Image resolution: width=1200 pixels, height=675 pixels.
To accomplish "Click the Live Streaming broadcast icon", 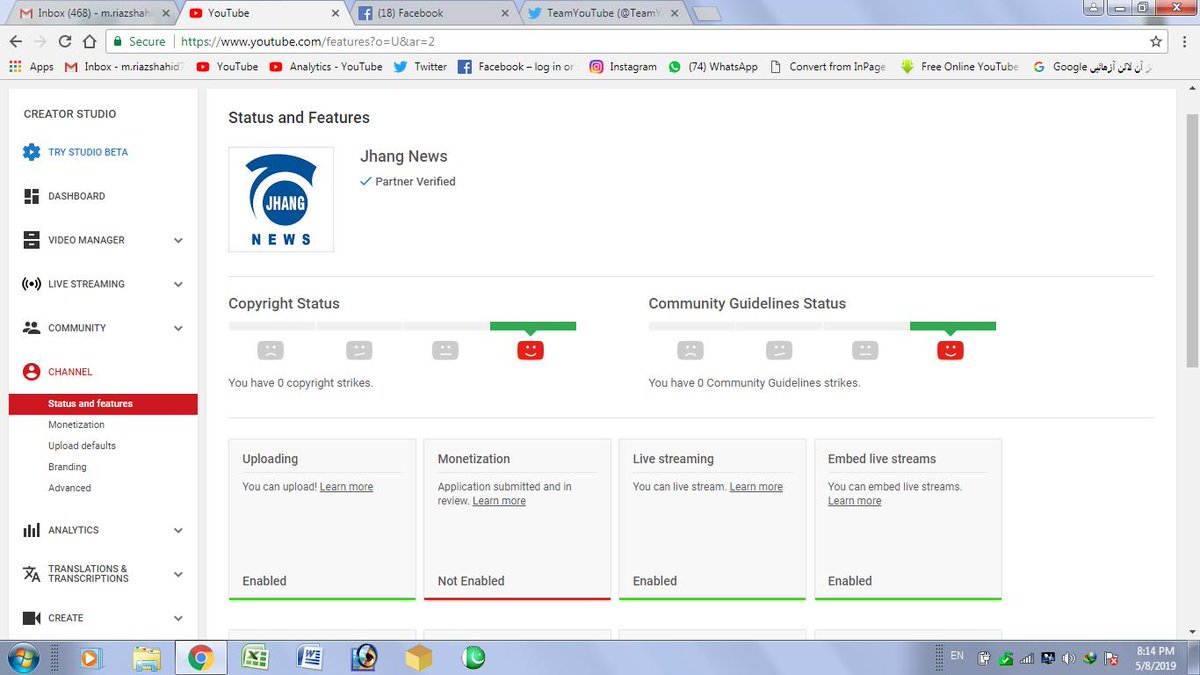I will point(31,284).
